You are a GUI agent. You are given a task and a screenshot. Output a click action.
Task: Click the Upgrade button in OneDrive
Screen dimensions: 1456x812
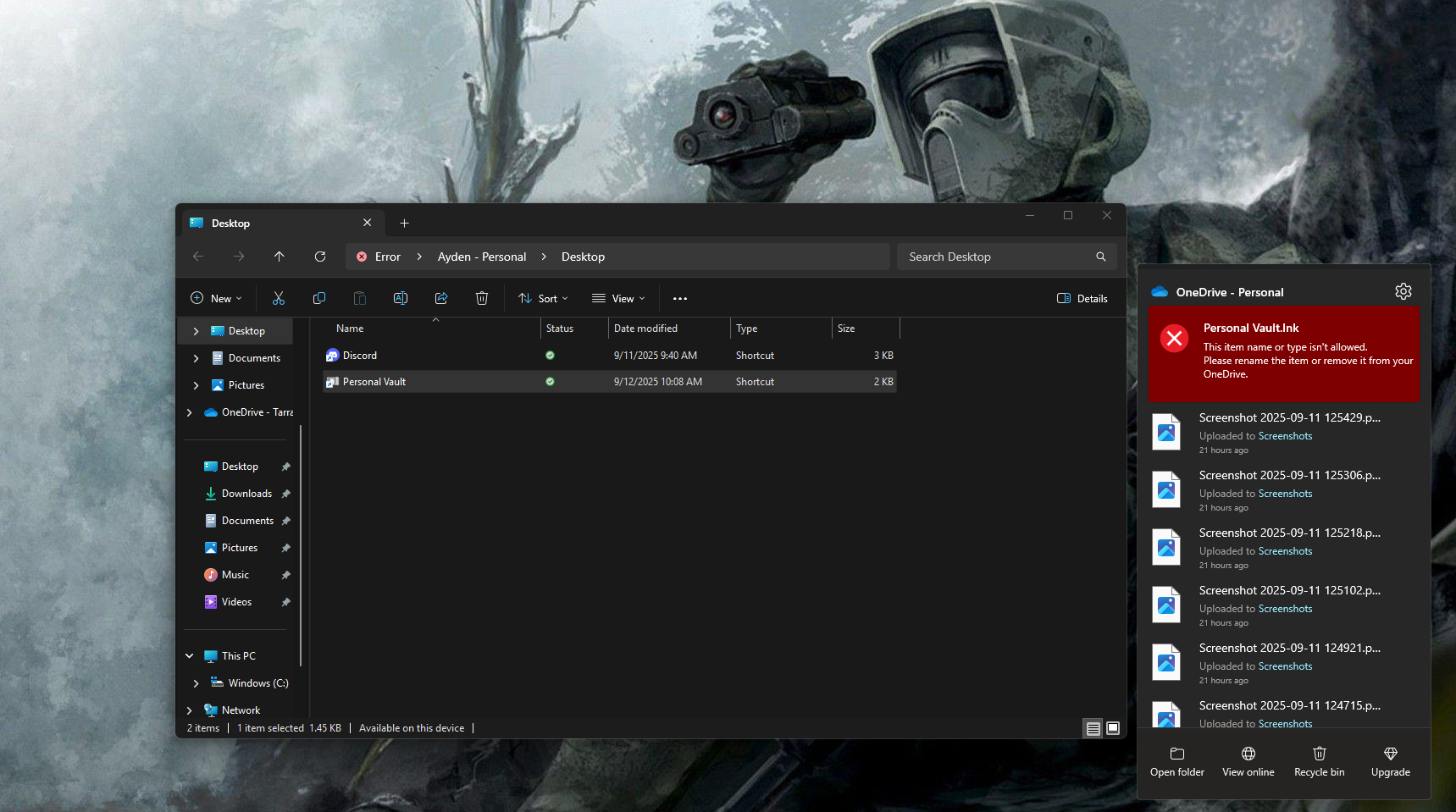click(x=1391, y=762)
